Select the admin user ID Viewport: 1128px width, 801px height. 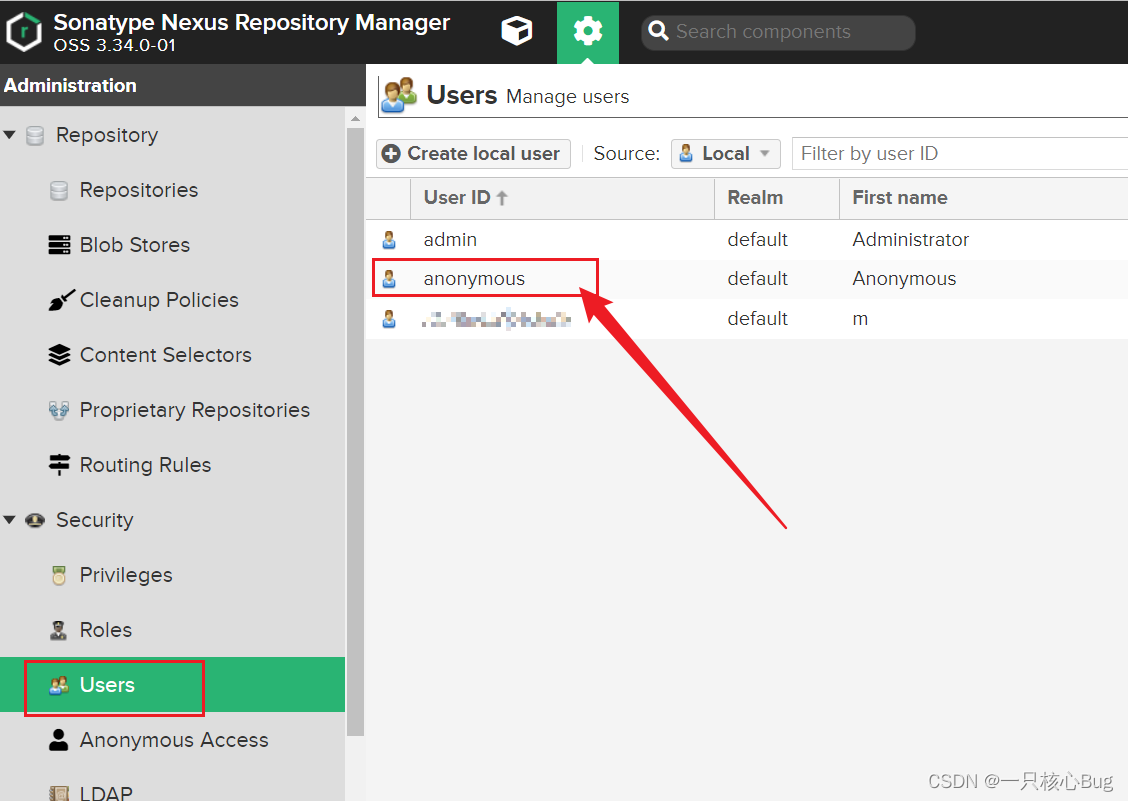pos(450,240)
